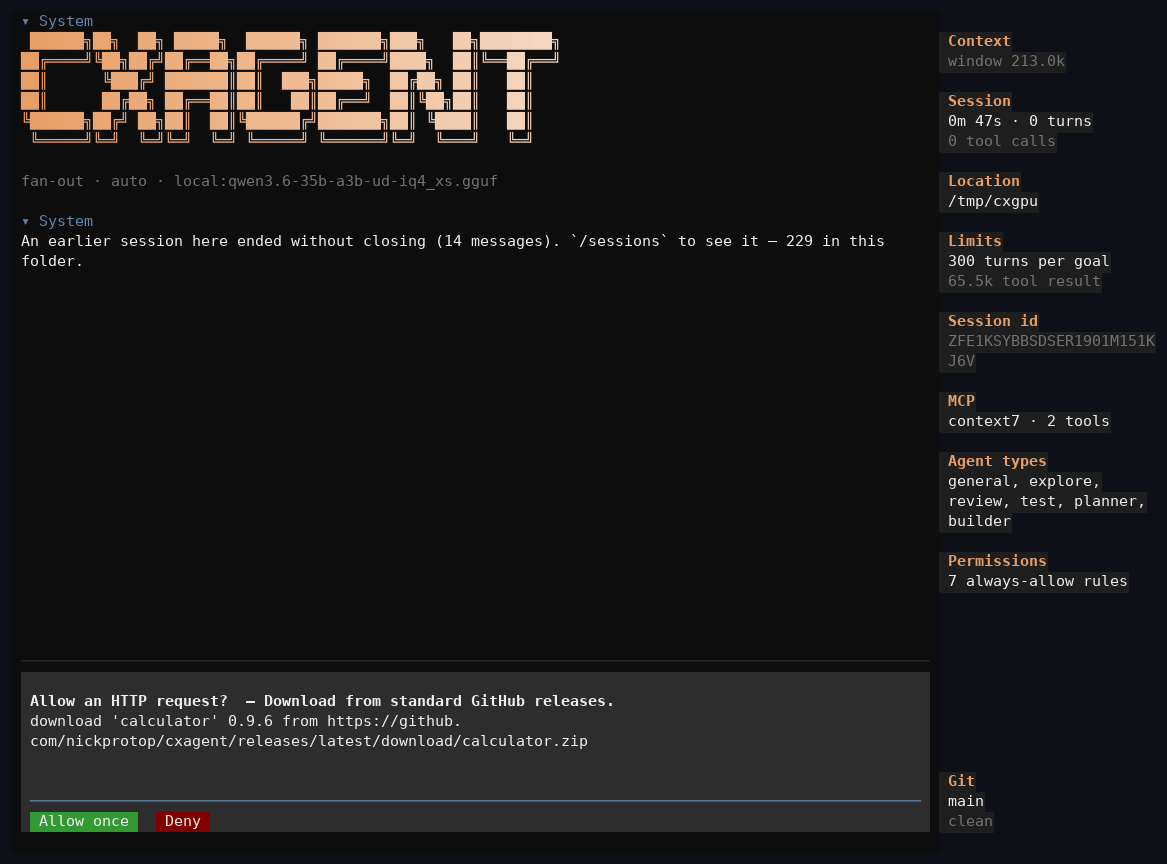Click 300 turns per goal text
This screenshot has width=1167, height=864.
click(x=1028, y=261)
